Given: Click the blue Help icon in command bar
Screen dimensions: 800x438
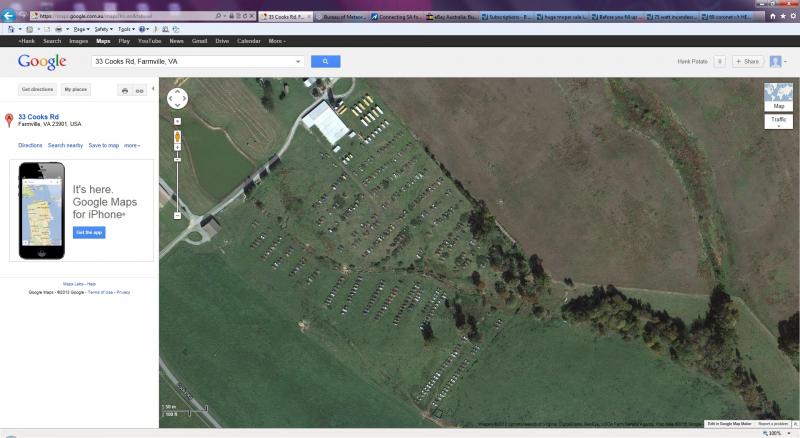Looking at the screenshot, I should coord(142,30).
